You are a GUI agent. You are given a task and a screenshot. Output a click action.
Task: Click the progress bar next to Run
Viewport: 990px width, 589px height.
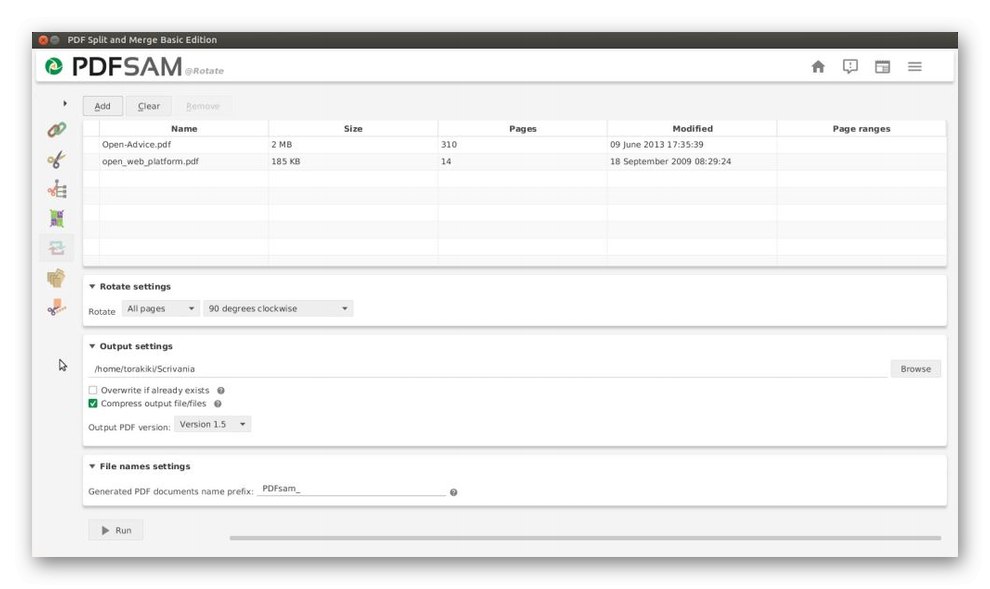coord(585,538)
